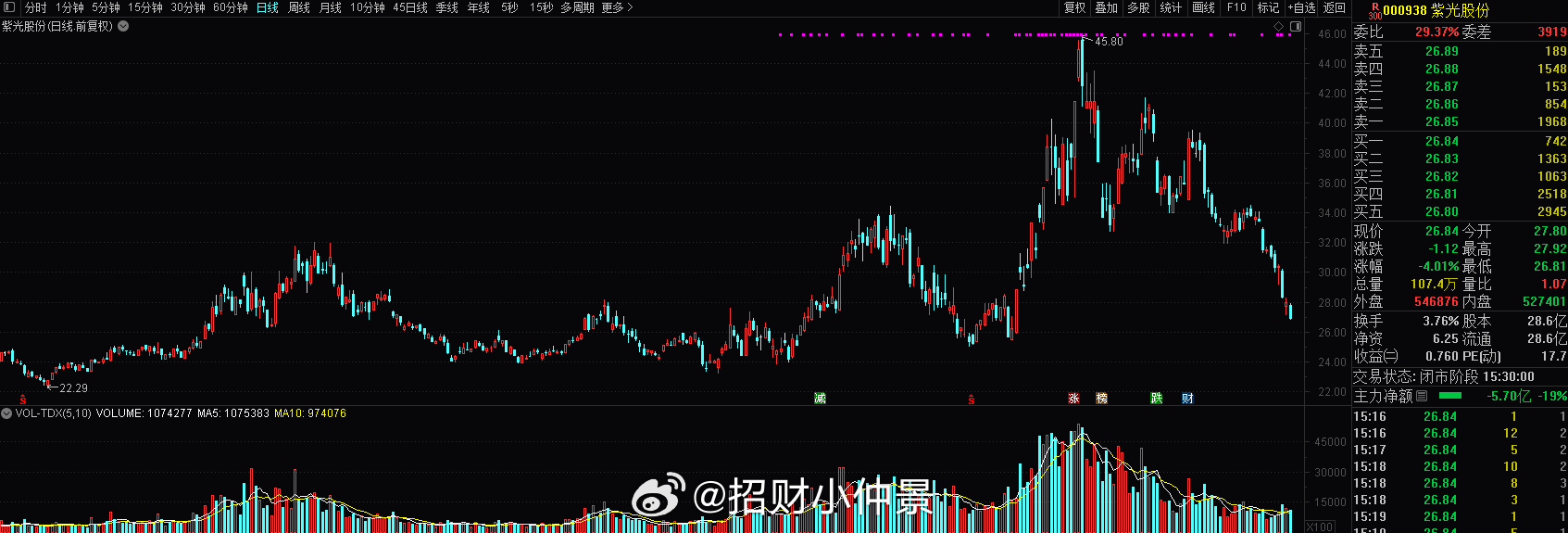Click the 45.80 high price label
Screen dimensions: 1568x533
1109,42
